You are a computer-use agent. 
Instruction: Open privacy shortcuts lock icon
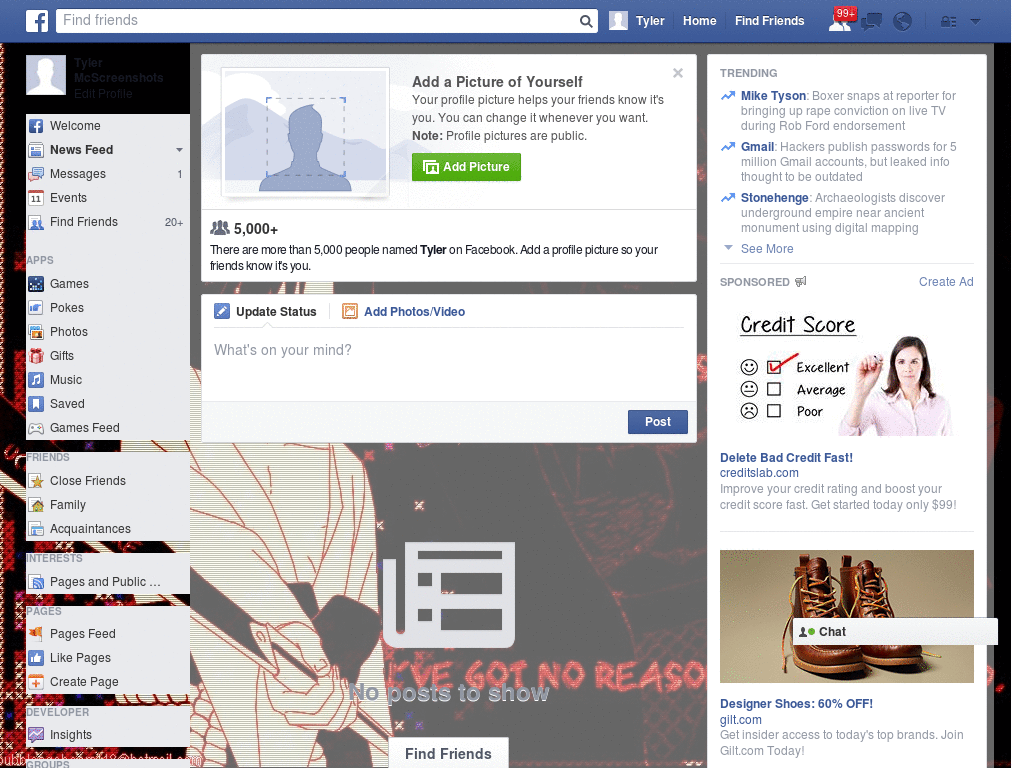coord(948,22)
